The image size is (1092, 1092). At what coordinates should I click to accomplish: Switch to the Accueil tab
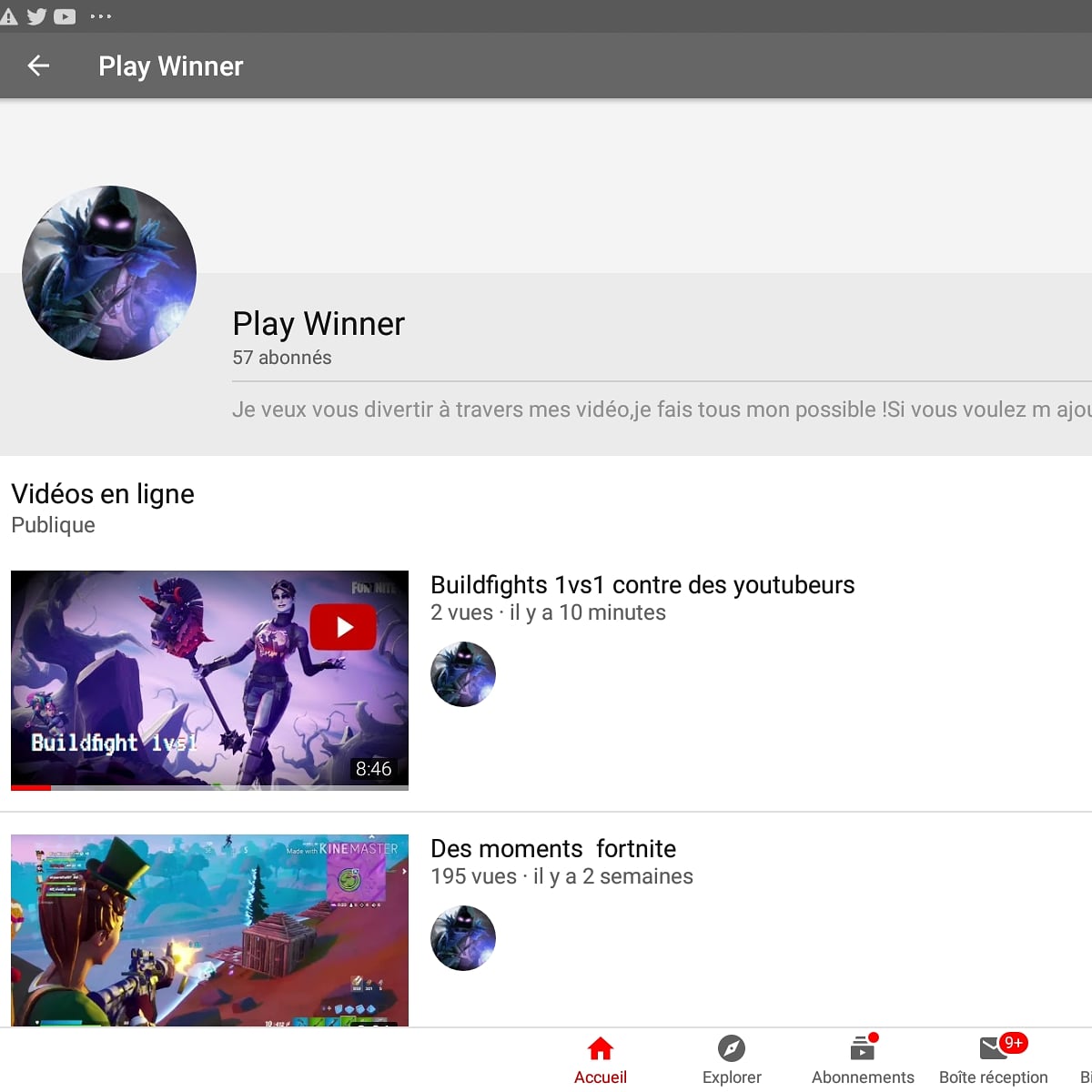point(600,1058)
